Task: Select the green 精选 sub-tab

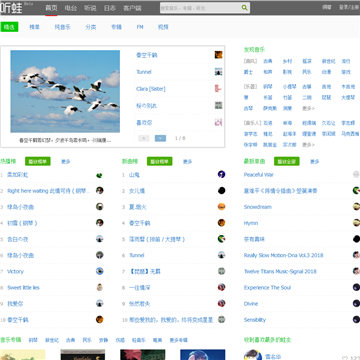Action: click(x=9, y=27)
